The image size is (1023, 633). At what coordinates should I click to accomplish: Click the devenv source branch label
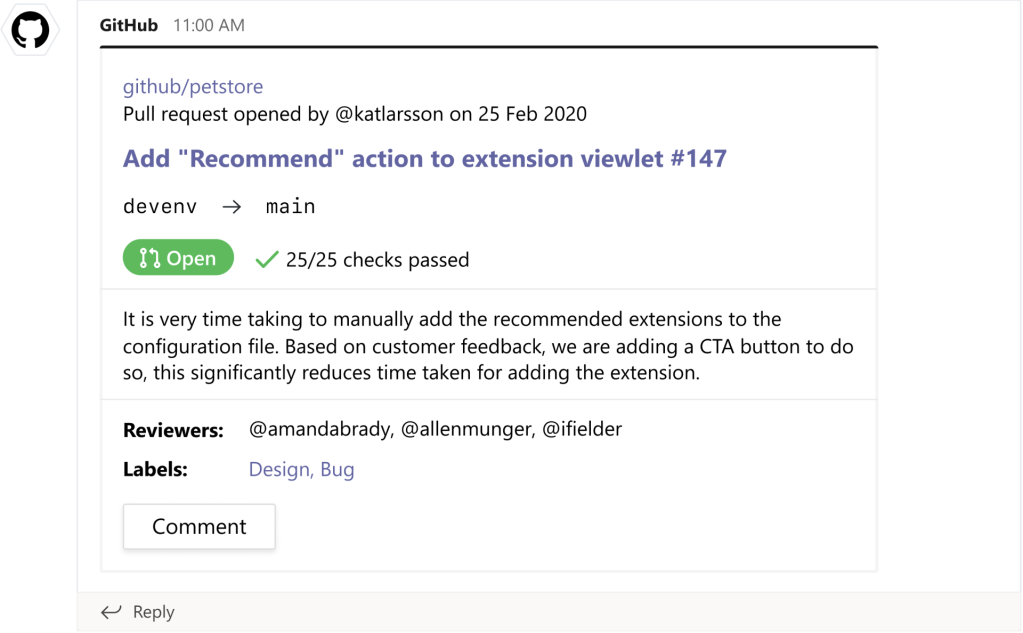click(159, 206)
